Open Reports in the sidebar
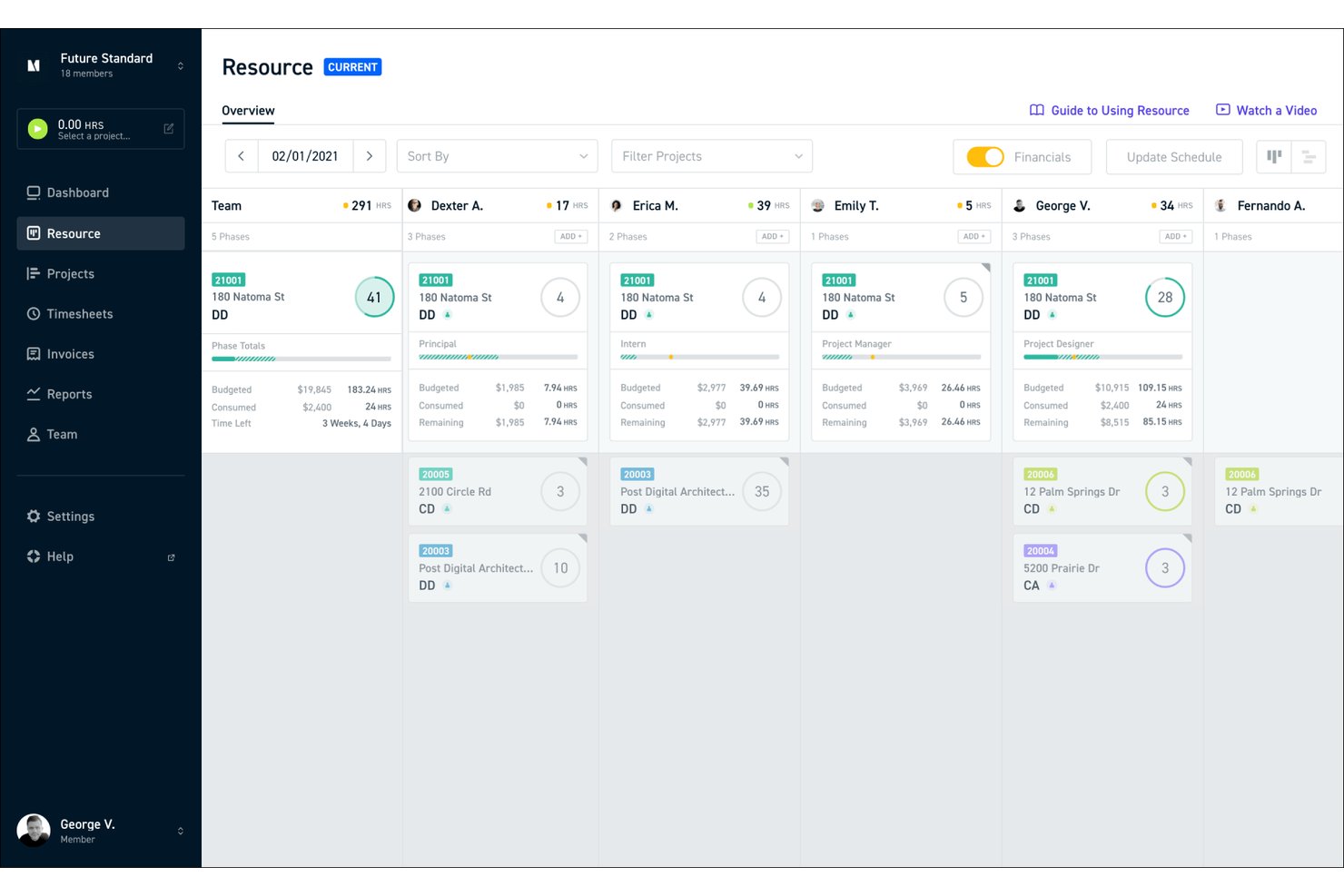This screenshot has width=1344, height=896. (100, 394)
